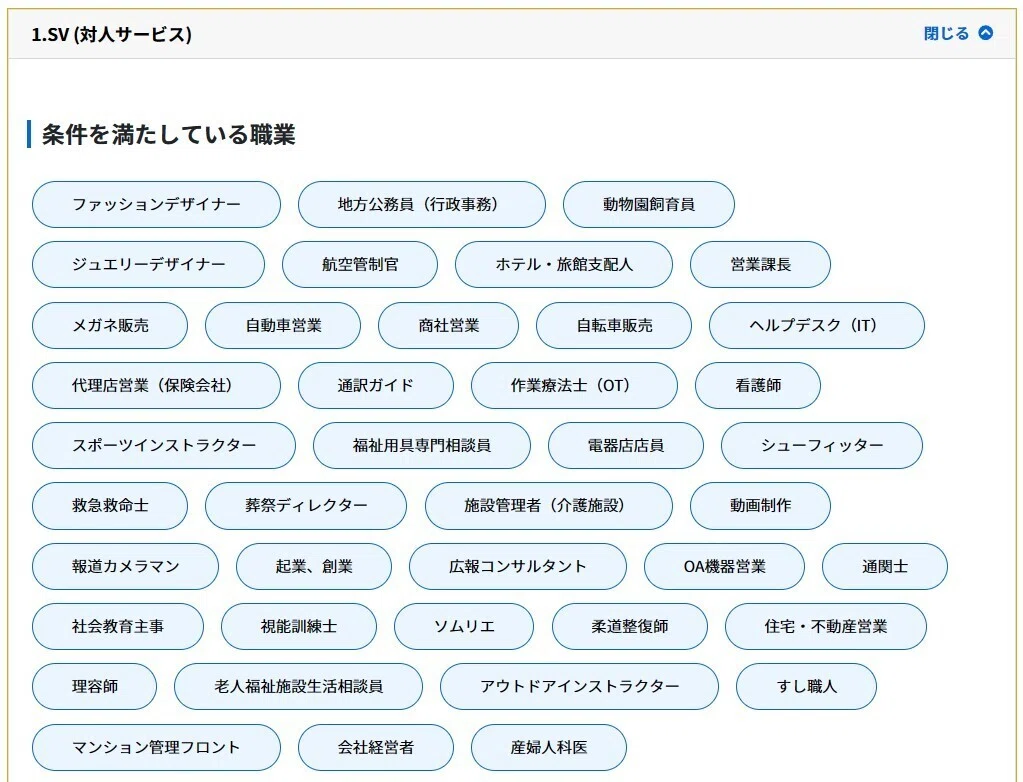This screenshot has height=782, width=1023.
Task: Select OA機器営業
Action: [x=724, y=566]
